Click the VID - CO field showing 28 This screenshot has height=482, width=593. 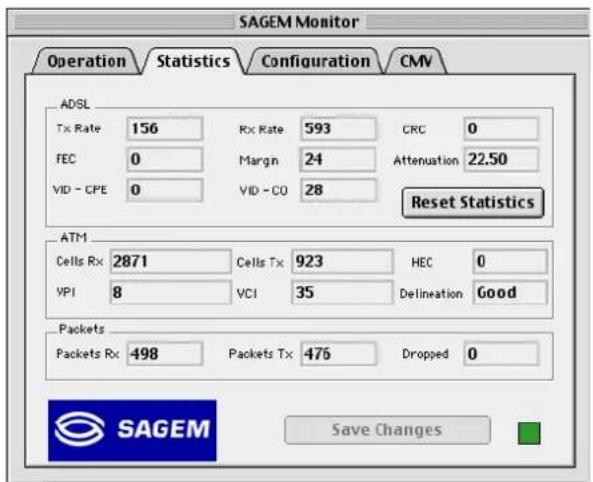pos(338,190)
